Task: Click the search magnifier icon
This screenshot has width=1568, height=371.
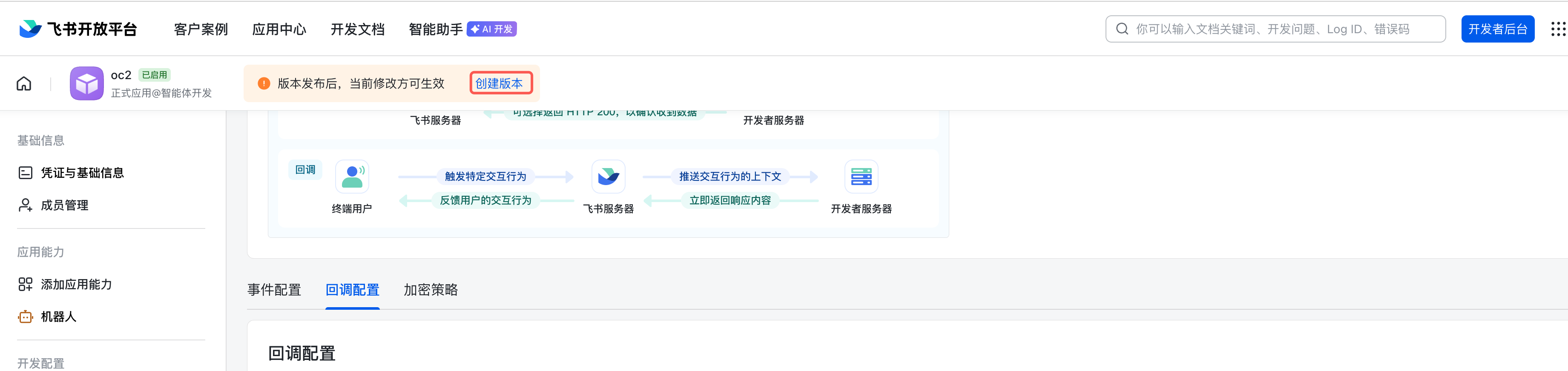Action: [x=1122, y=29]
